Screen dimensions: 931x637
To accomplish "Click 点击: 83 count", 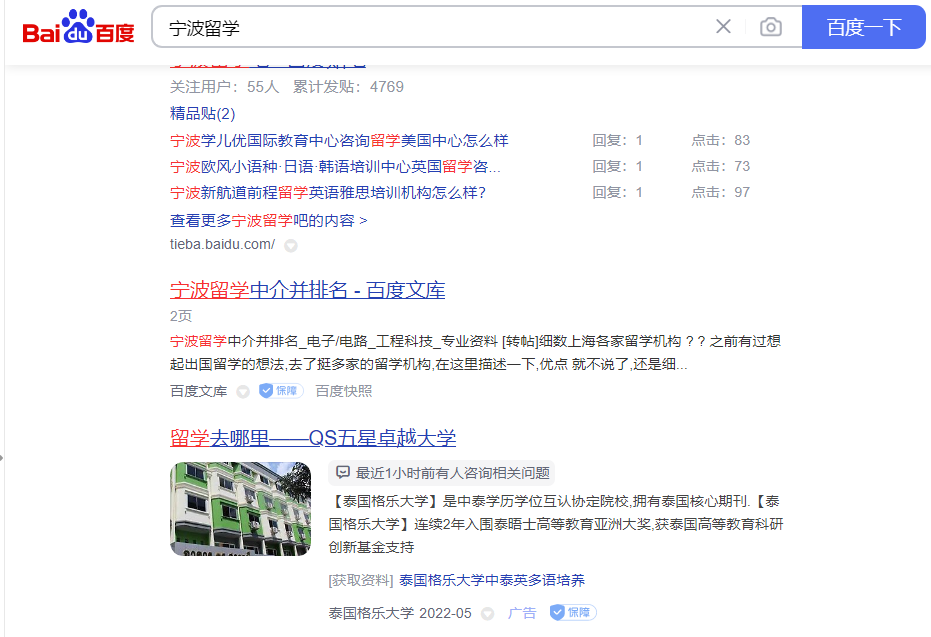I will coord(720,141).
